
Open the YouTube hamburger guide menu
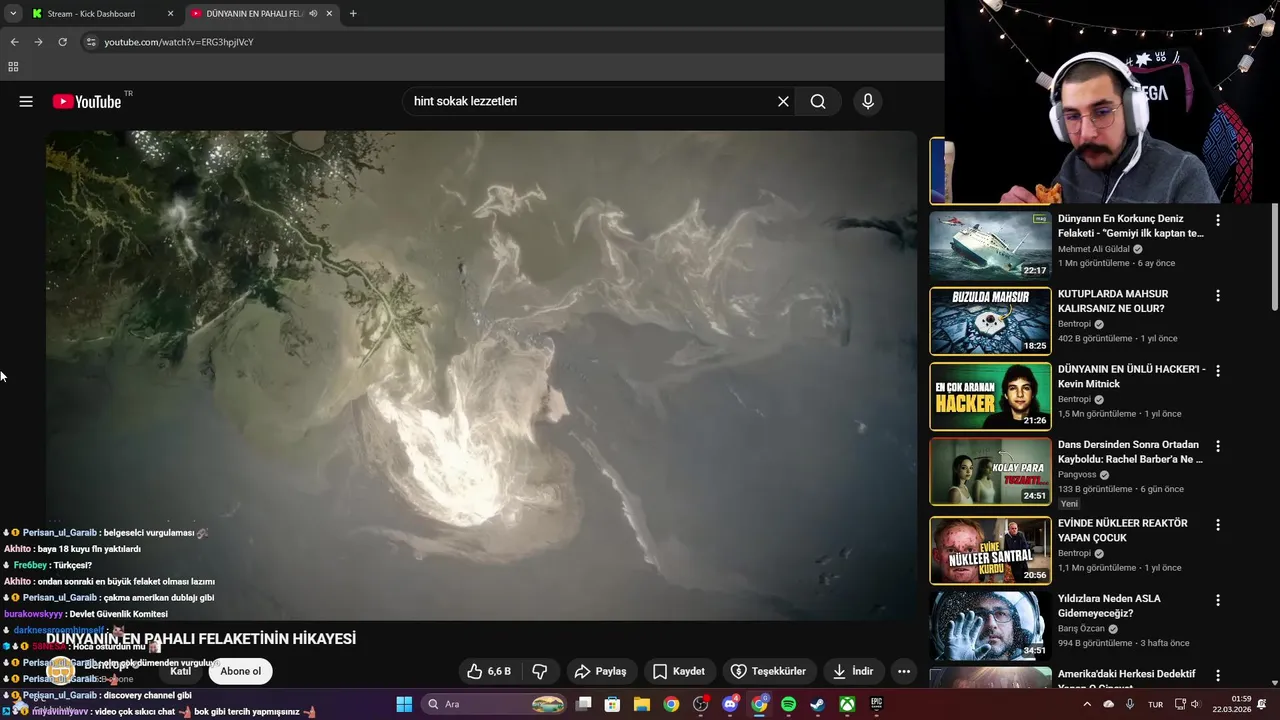tap(26, 101)
